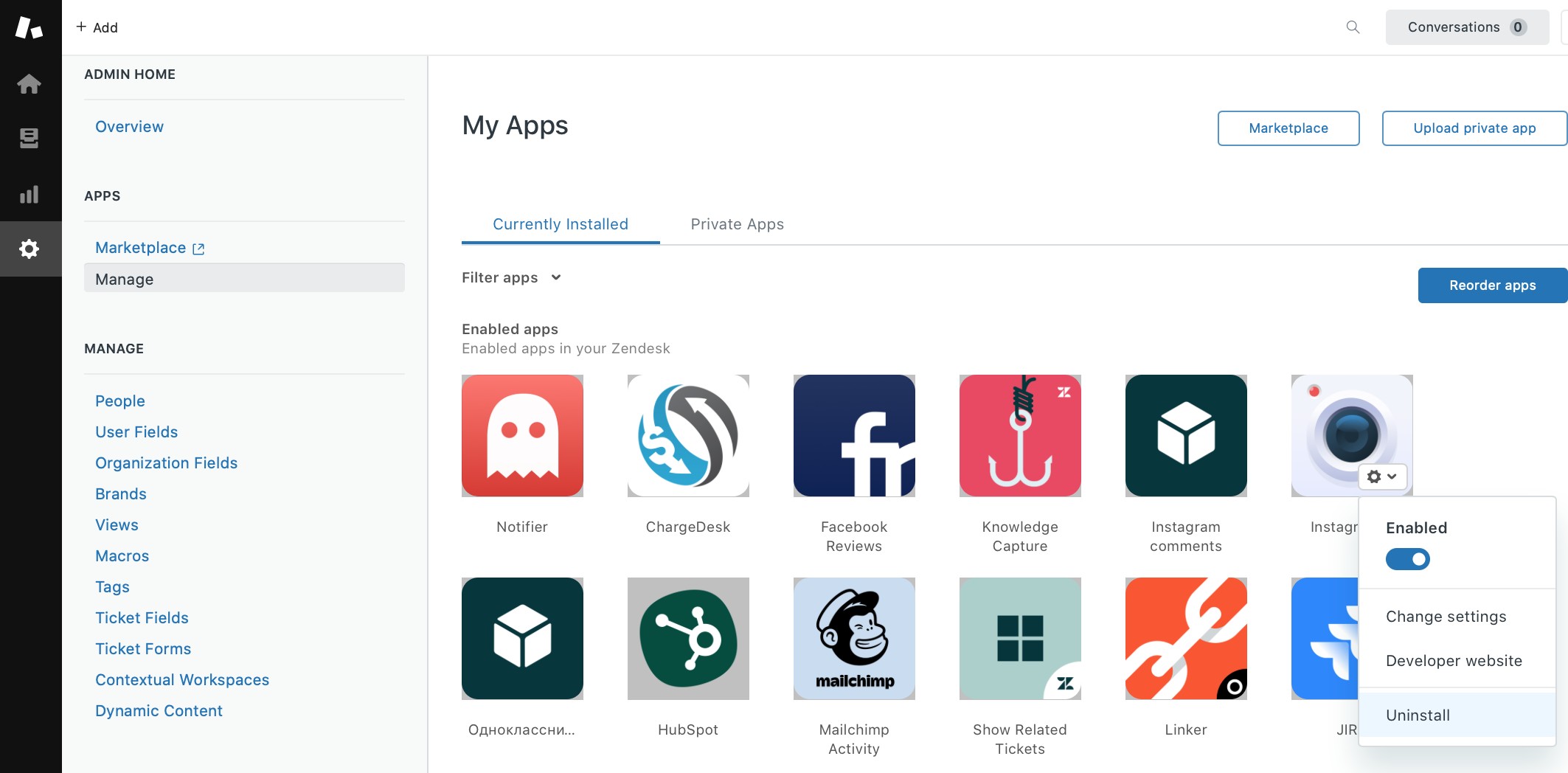This screenshot has width=1568, height=773.
Task: Click the Marketplace external link icon
Action: (x=198, y=249)
